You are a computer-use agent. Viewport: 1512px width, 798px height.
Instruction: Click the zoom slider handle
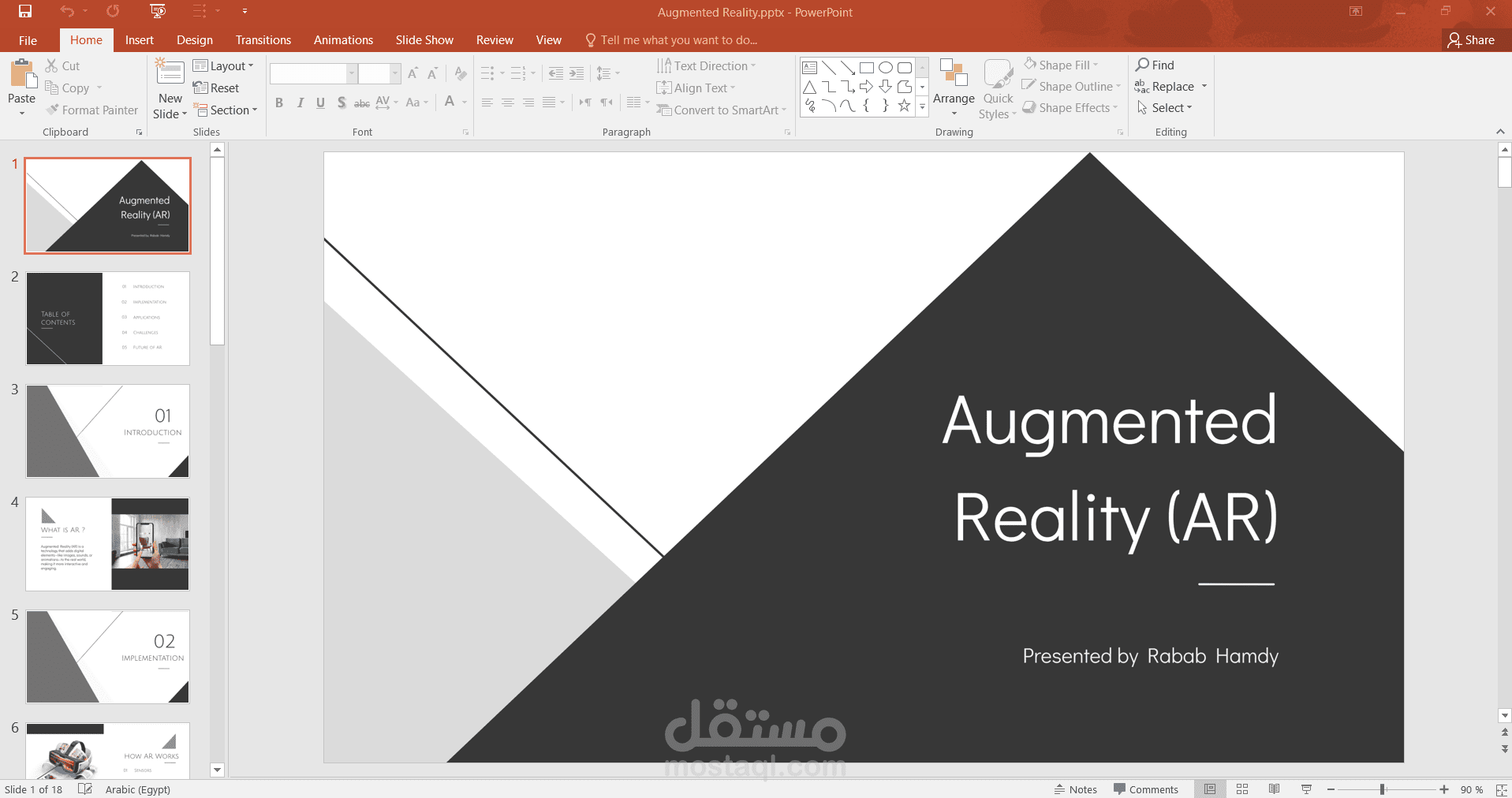[x=1382, y=789]
